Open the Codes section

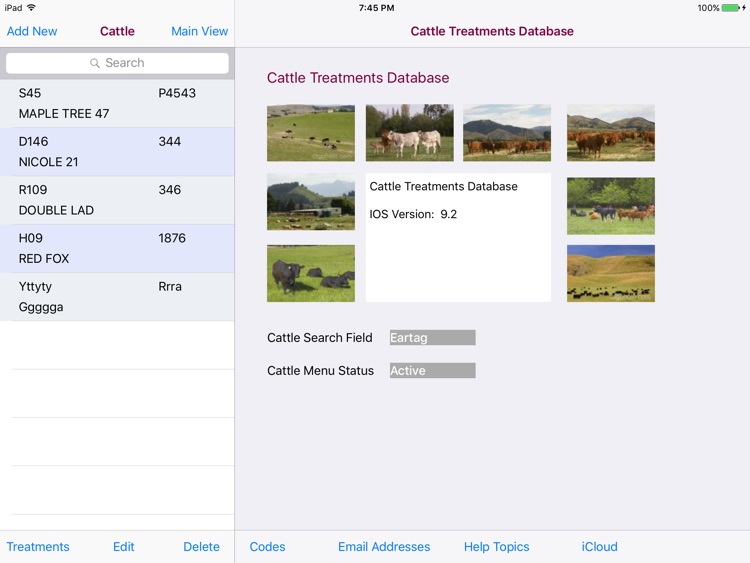tap(267, 547)
